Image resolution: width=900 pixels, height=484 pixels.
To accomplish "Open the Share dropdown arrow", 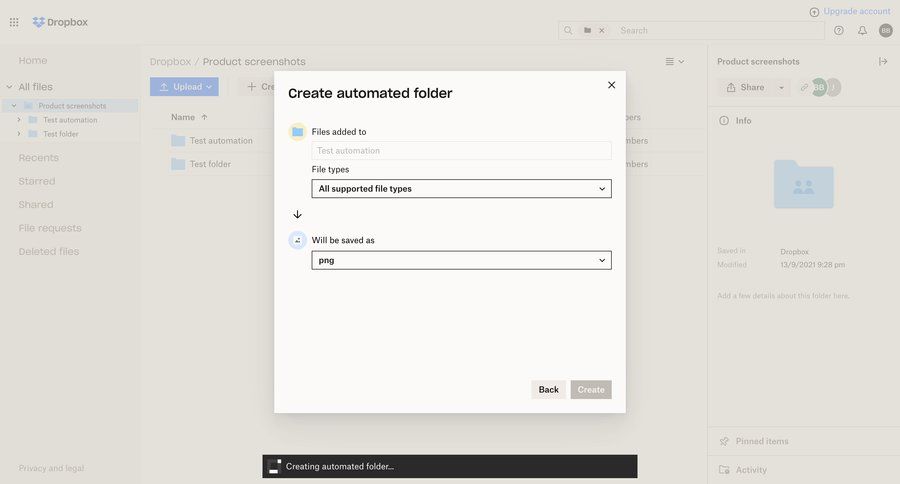I will (781, 87).
